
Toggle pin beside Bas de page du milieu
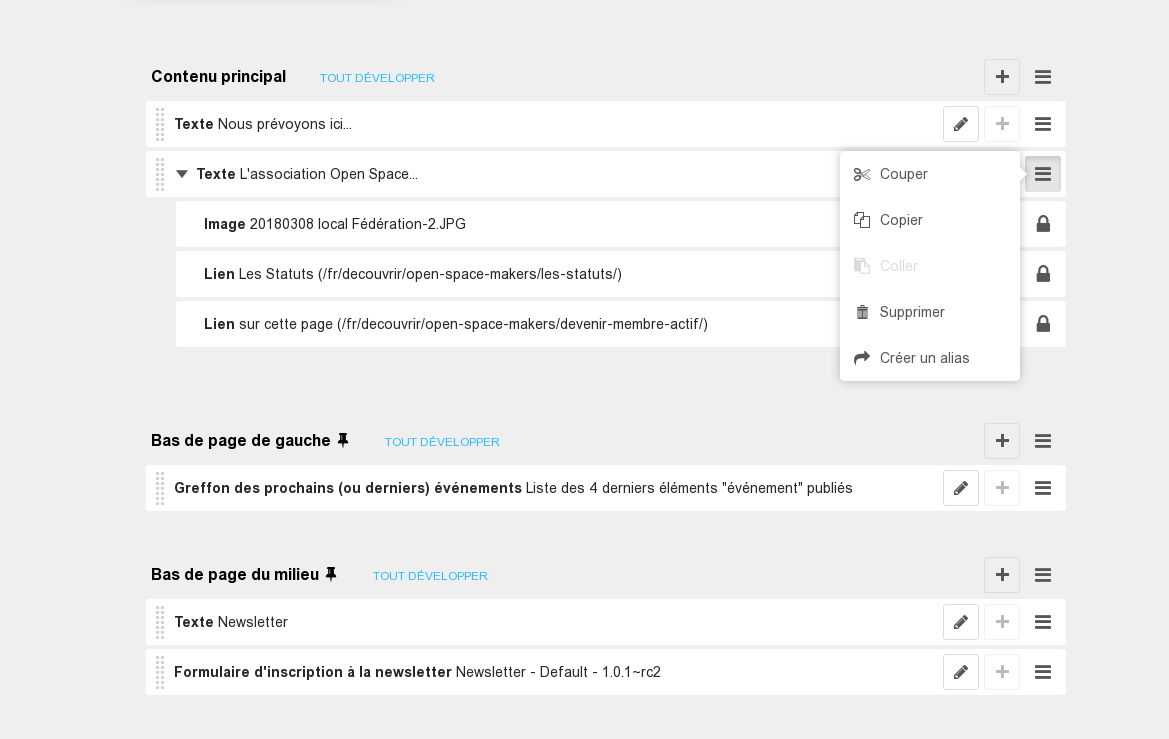(331, 574)
